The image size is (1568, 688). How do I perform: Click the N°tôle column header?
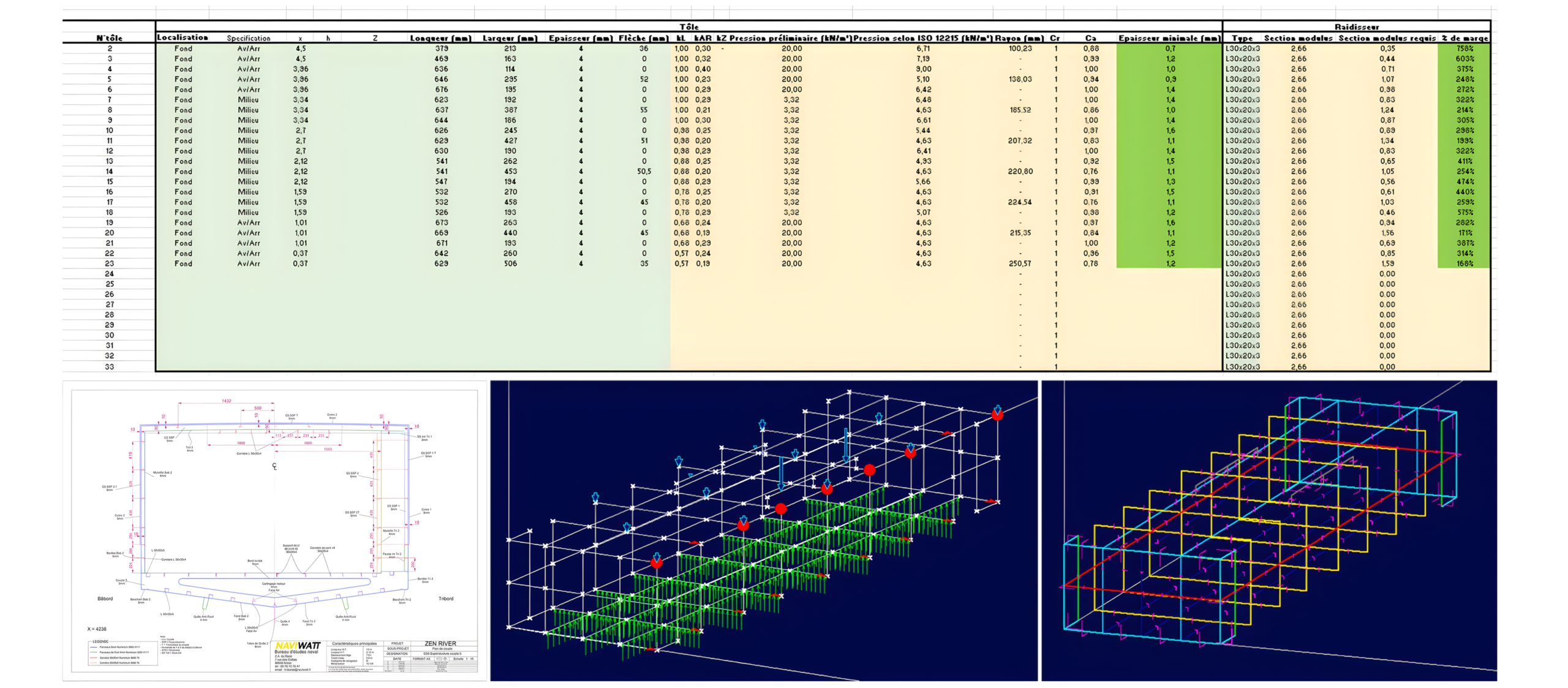110,38
